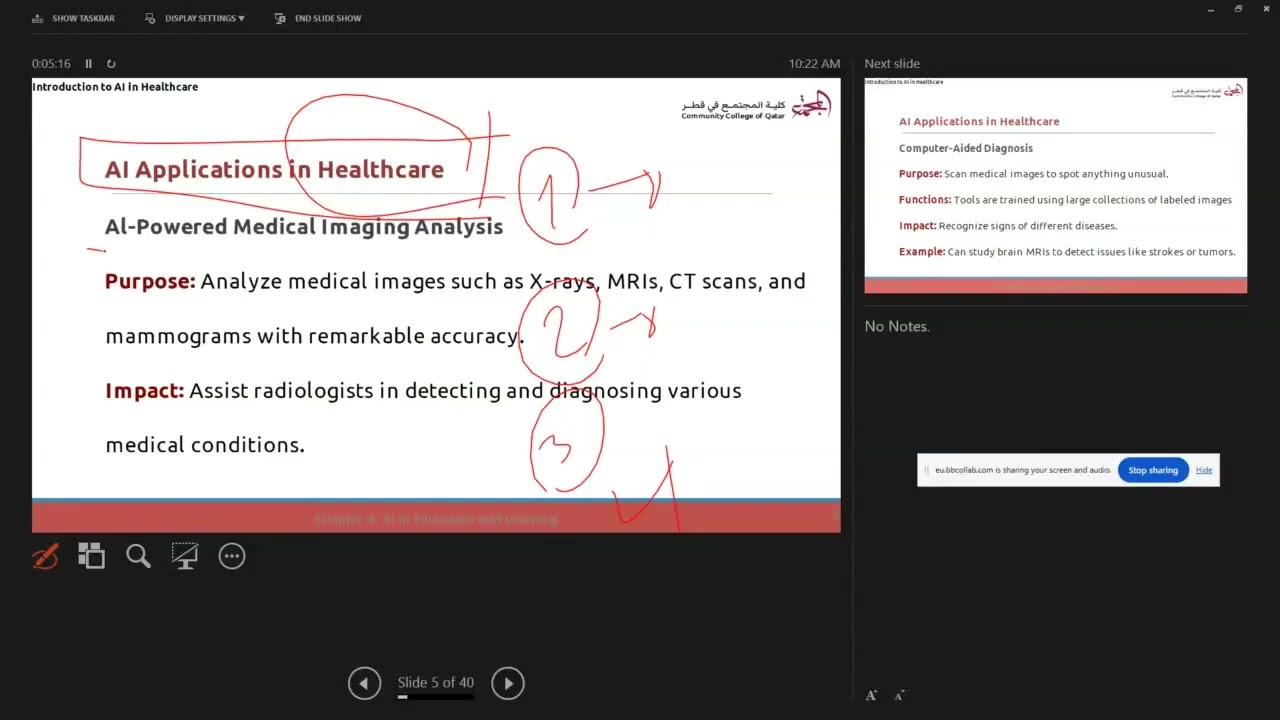Click the Community College of Qatar logo
The image size is (1280, 720).
click(756, 105)
